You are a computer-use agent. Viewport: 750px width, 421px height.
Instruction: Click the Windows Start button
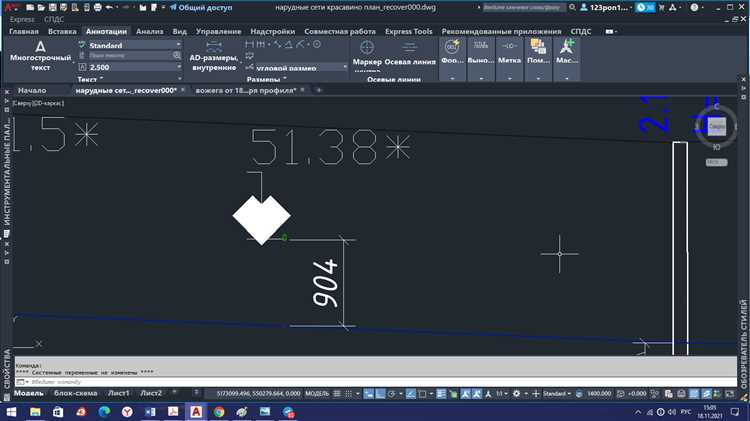(x=11, y=412)
